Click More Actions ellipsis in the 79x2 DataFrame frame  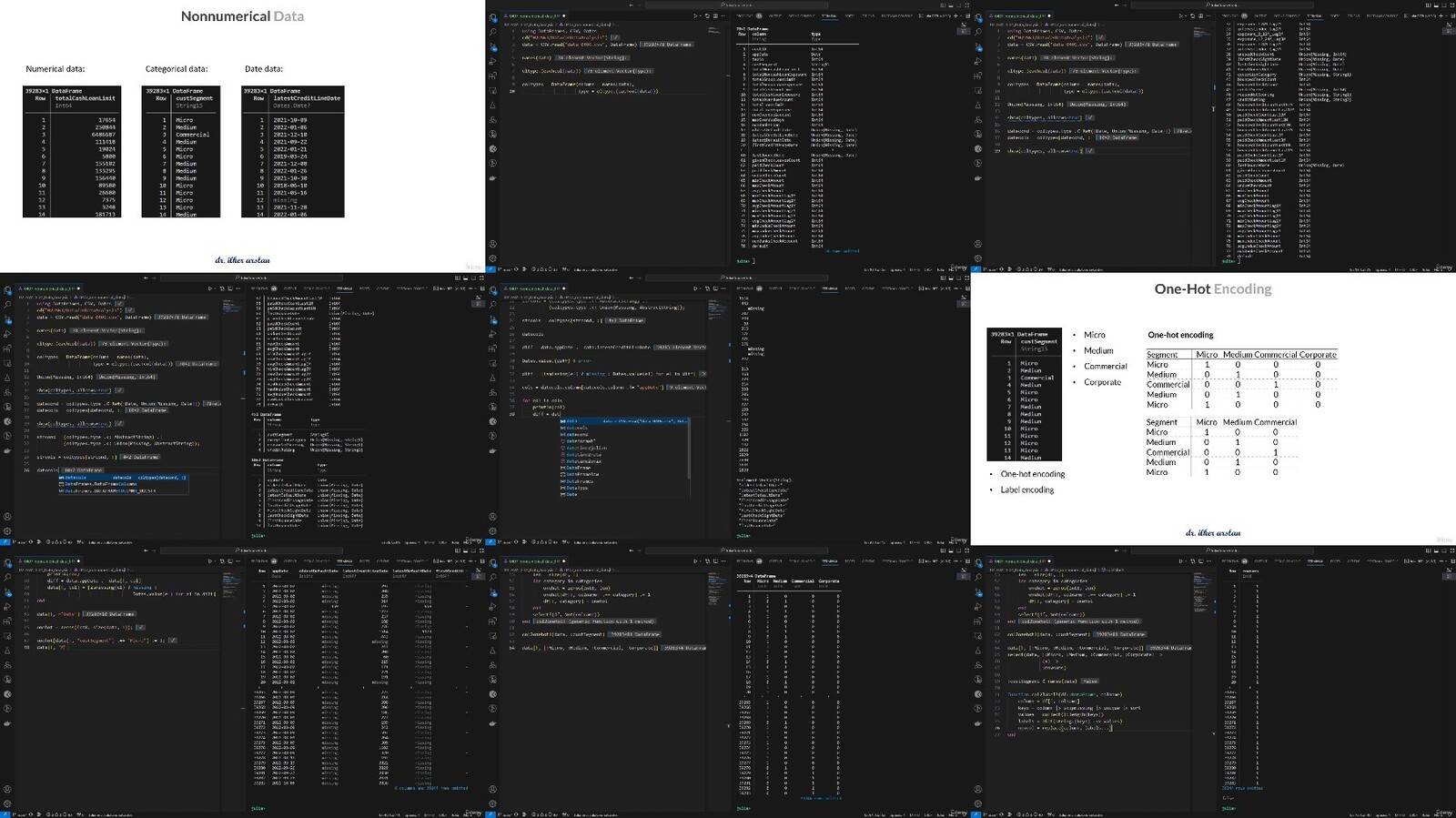click(x=724, y=15)
